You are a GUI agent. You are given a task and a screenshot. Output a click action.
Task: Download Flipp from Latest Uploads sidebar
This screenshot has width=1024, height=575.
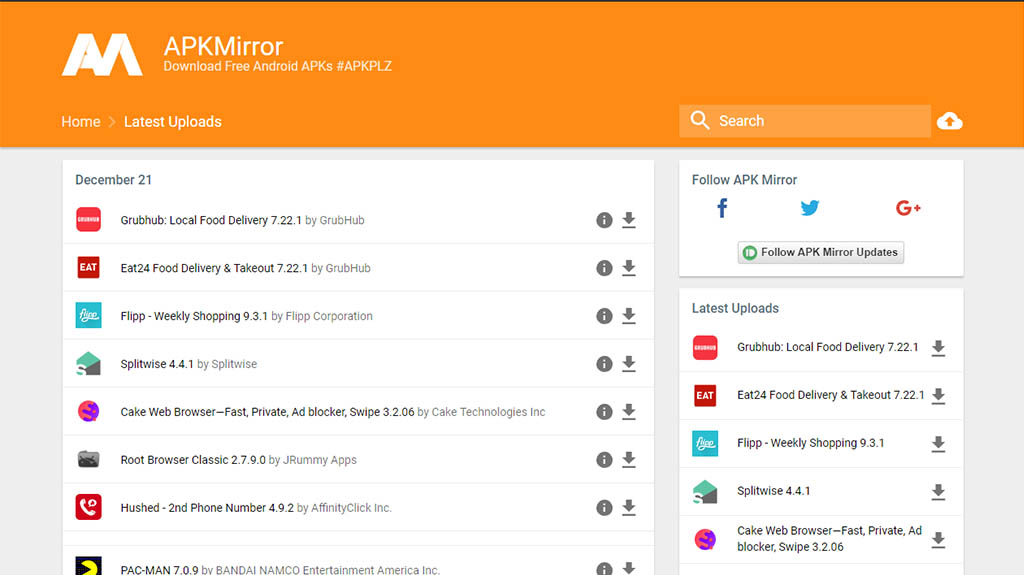(x=938, y=444)
